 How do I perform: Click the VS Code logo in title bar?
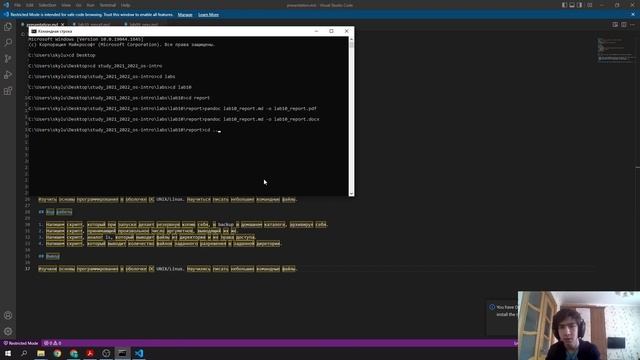point(6,5)
